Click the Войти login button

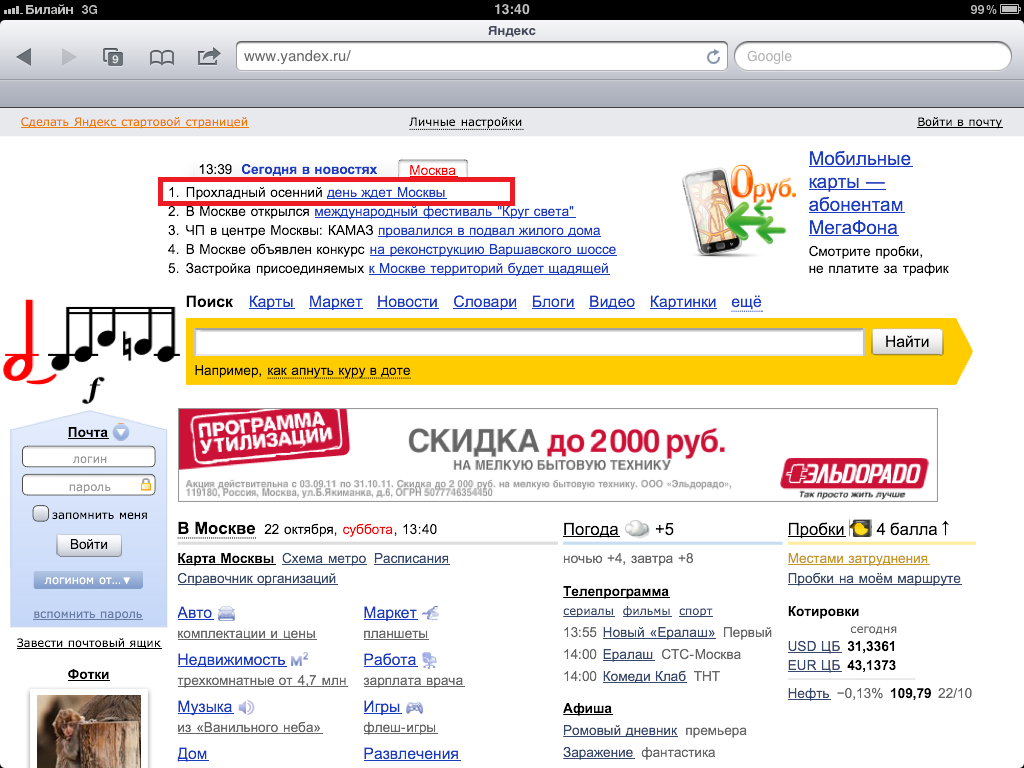pos(89,545)
